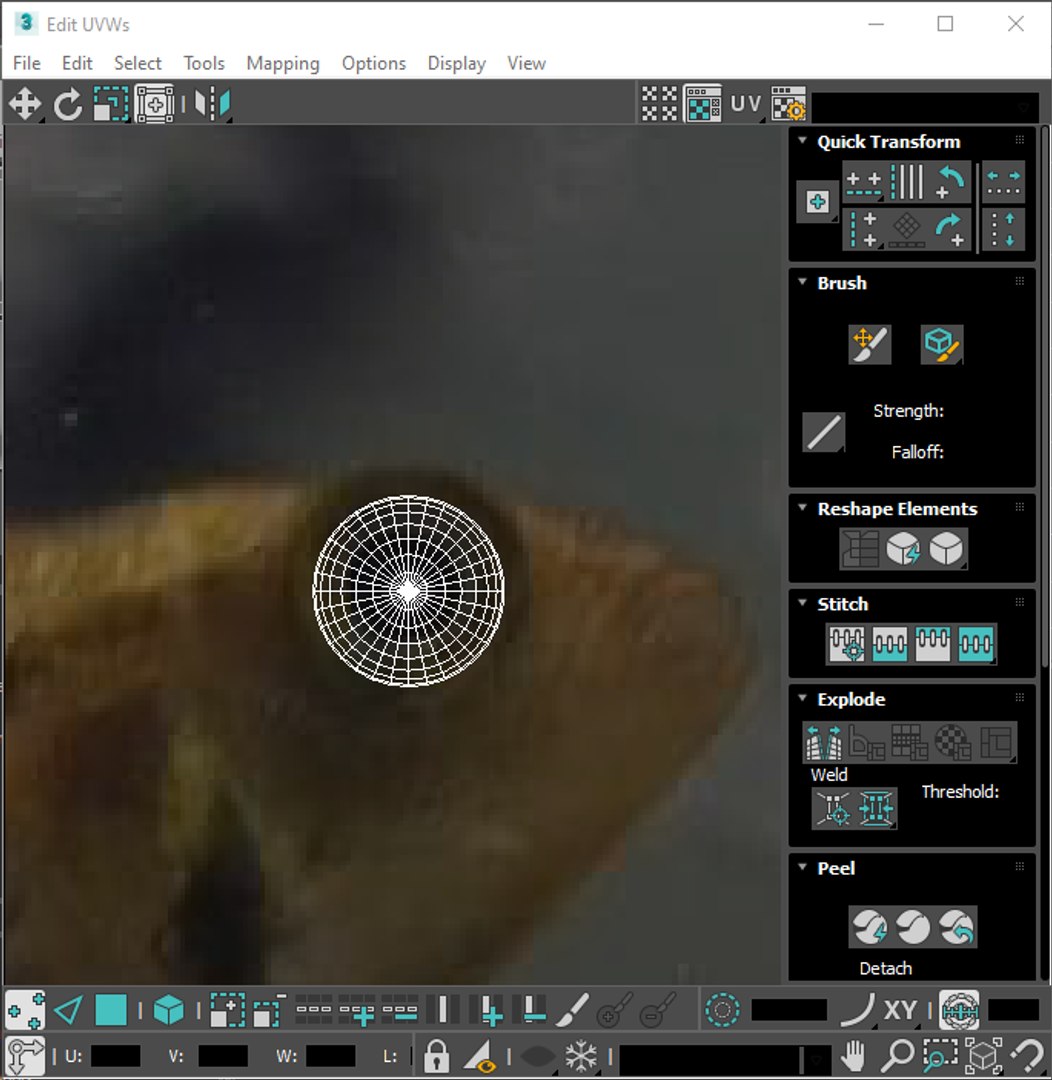The width and height of the screenshot is (1052, 1080).
Task: Open the Options menu
Action: pyautogui.click(x=374, y=63)
